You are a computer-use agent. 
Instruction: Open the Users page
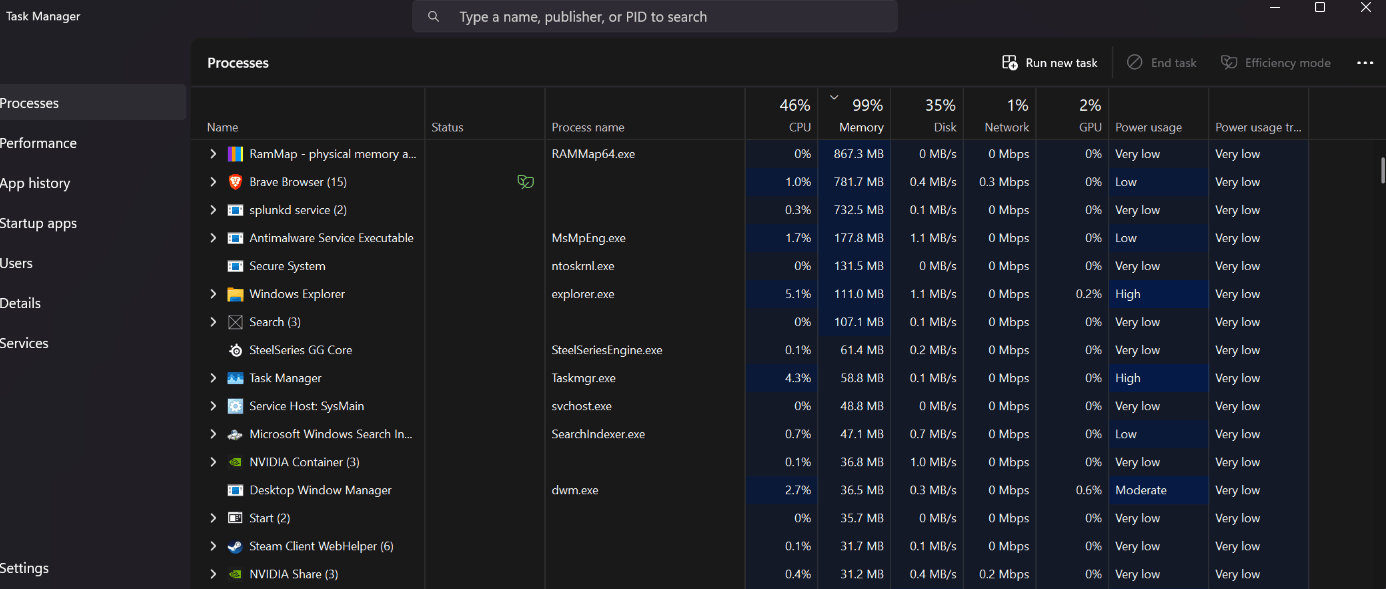93,263
